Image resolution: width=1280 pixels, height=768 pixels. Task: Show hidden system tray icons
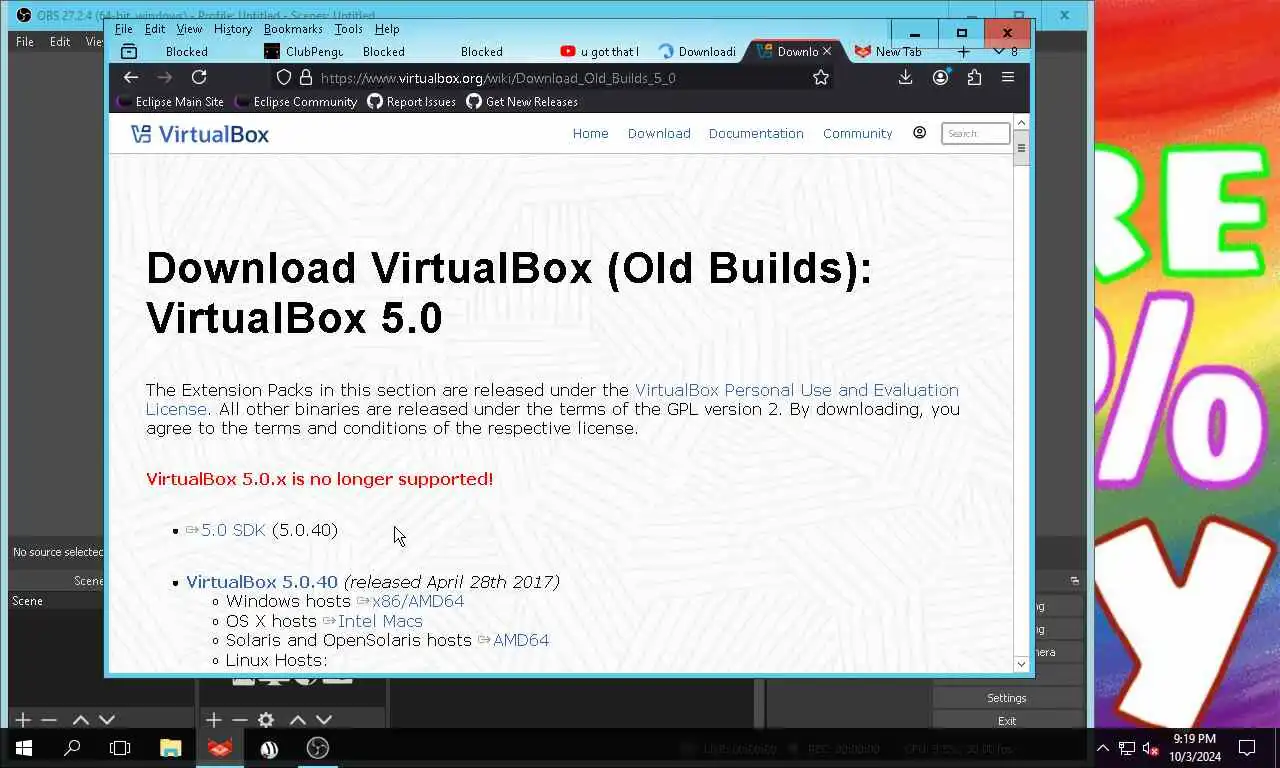click(1103, 748)
